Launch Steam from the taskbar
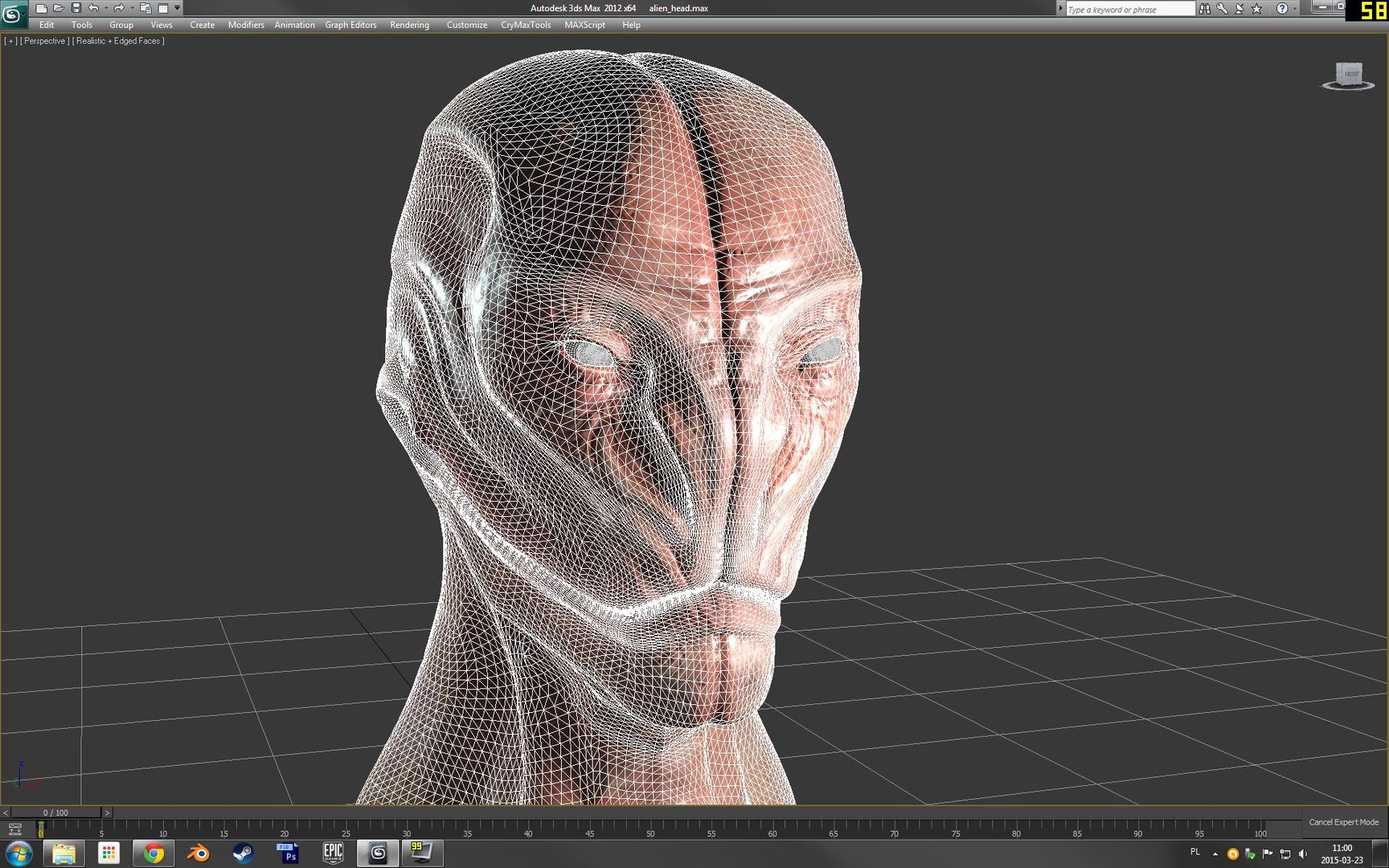This screenshot has width=1389, height=868. 243,854
